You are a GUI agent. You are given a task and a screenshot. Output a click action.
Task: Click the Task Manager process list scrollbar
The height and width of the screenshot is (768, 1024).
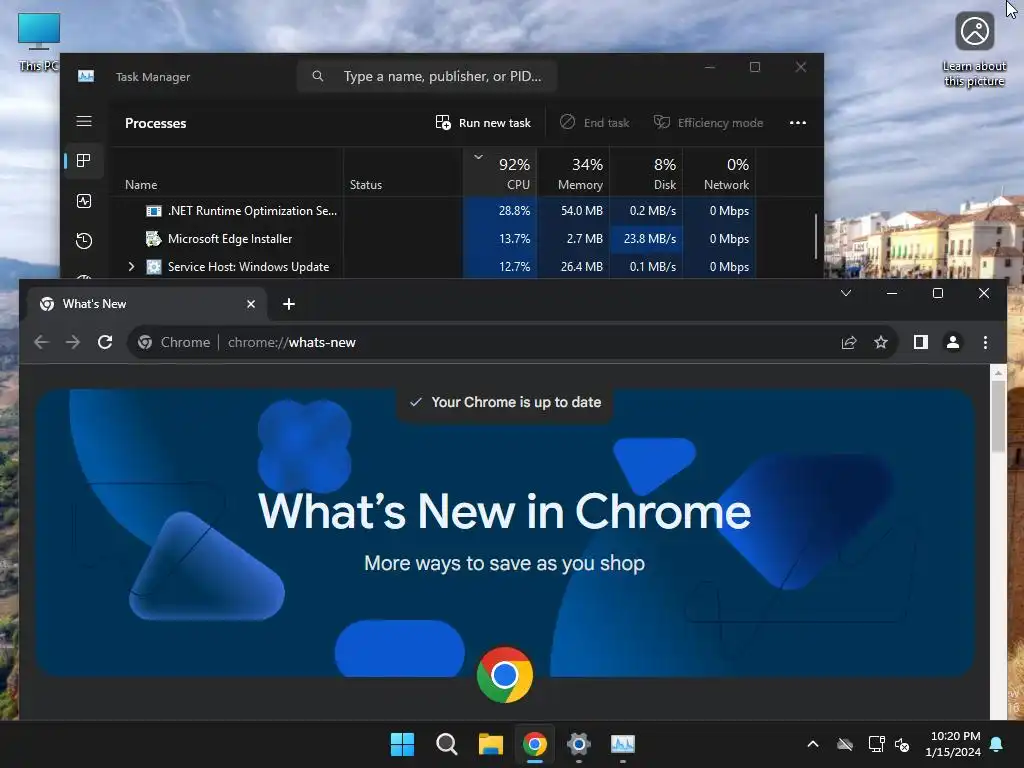pos(816,236)
